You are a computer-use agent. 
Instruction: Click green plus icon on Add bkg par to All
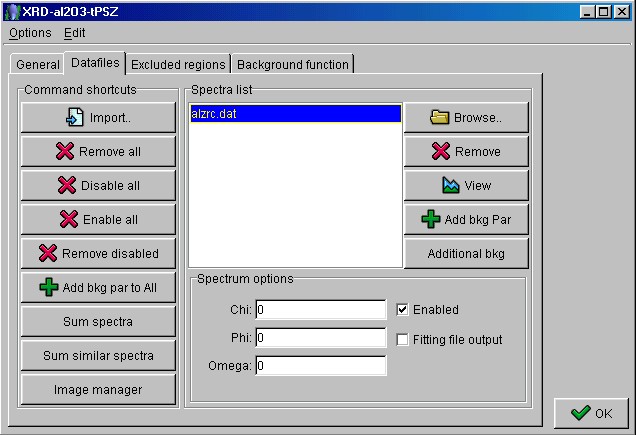pyautogui.click(x=49, y=287)
